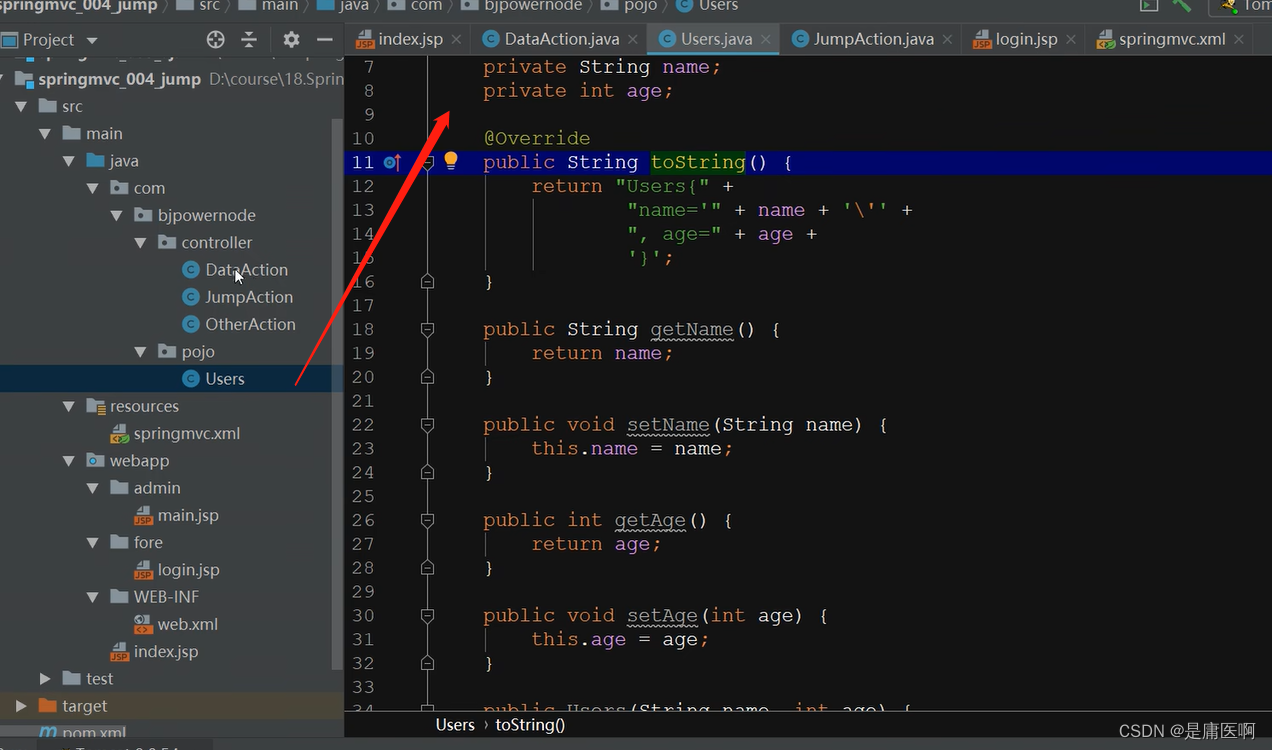Fold the getAge method at line 26
This screenshot has width=1272, height=750.
pyautogui.click(x=428, y=520)
